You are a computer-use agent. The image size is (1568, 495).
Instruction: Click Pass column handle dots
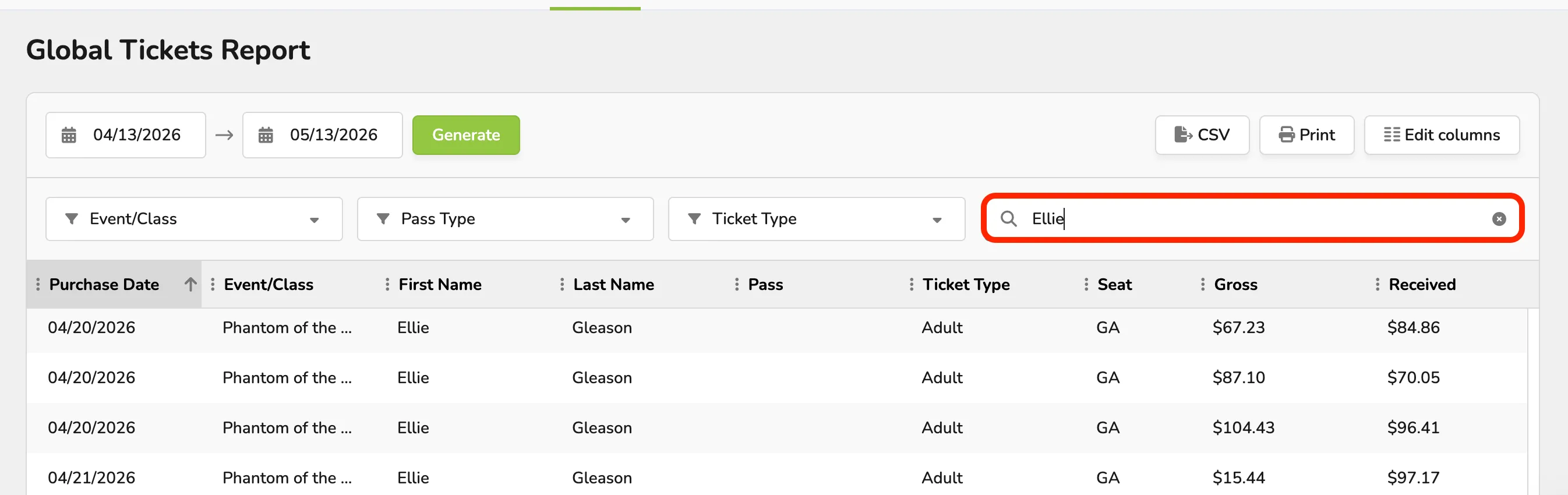(x=736, y=284)
